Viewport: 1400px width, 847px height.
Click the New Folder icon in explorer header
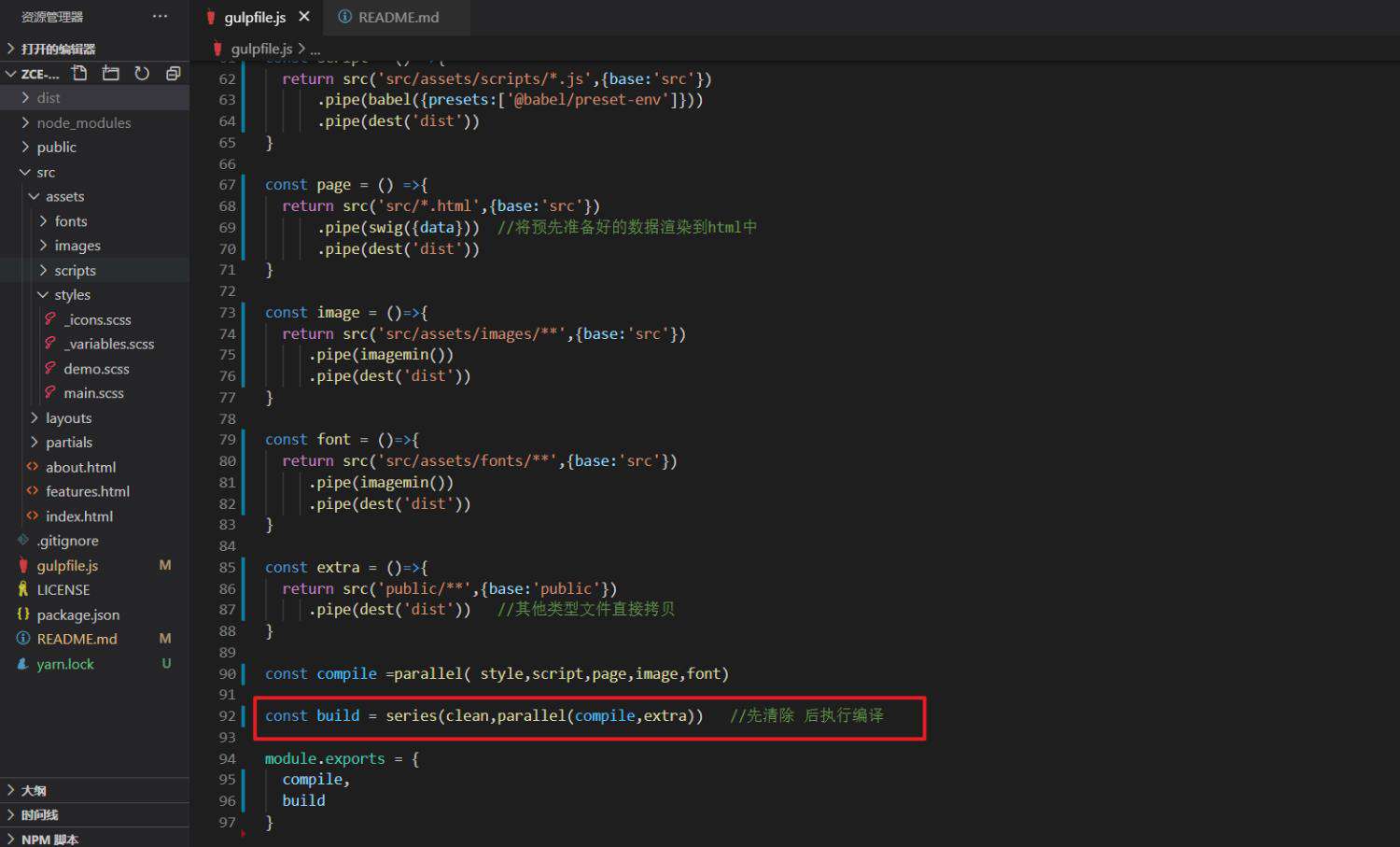click(111, 73)
